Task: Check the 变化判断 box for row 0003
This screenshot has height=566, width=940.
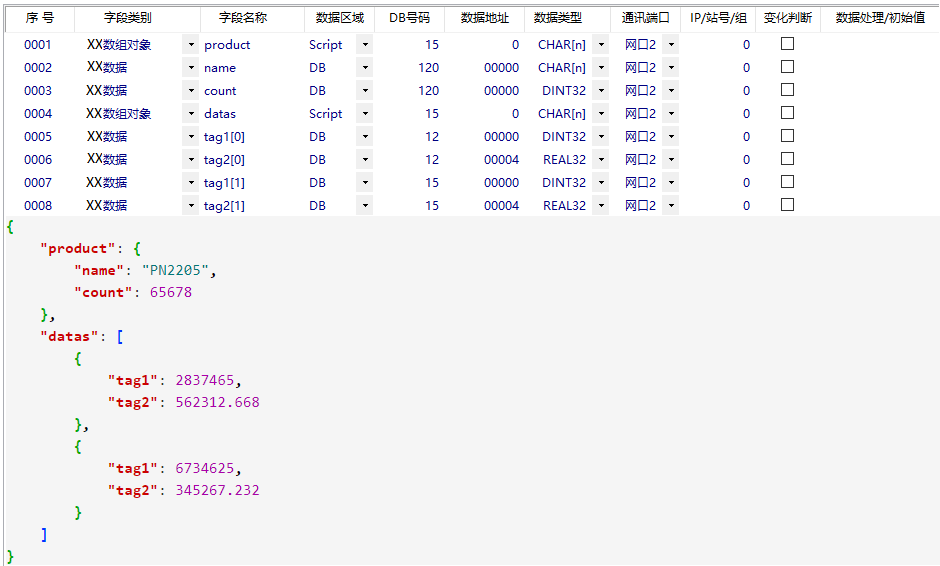Action: click(x=787, y=90)
